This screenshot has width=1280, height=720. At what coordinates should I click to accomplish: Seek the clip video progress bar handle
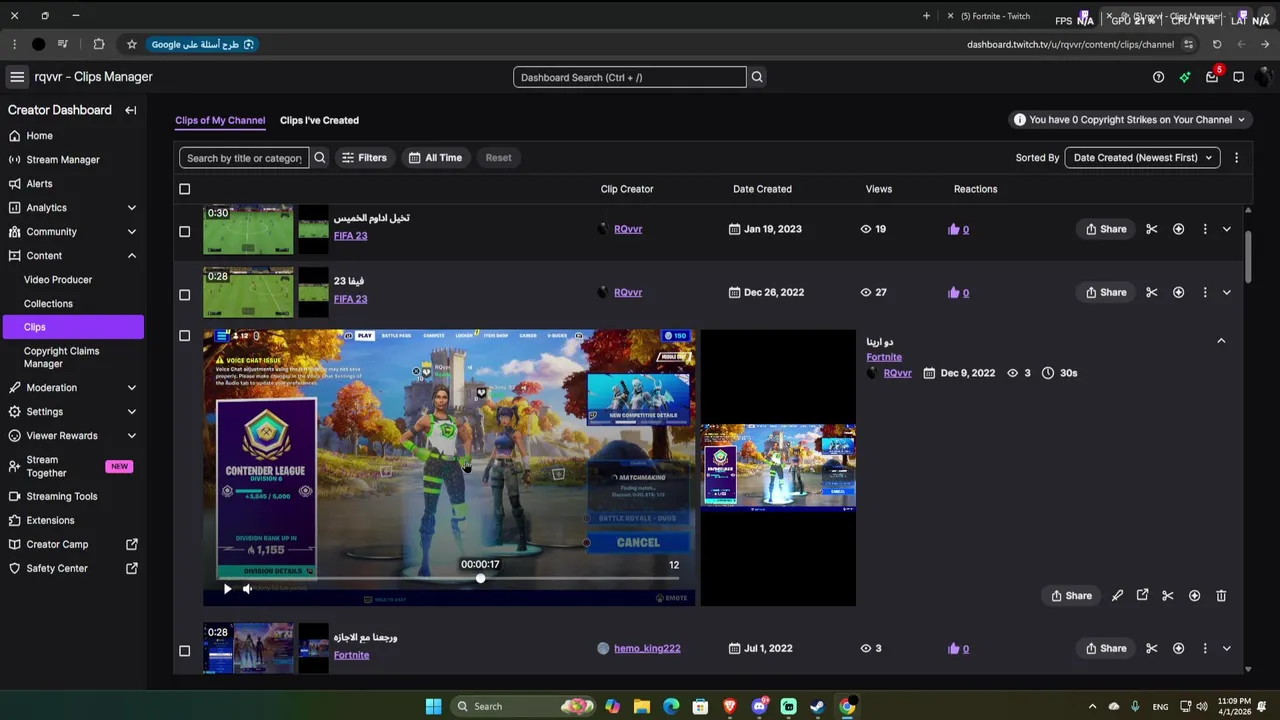click(x=481, y=578)
